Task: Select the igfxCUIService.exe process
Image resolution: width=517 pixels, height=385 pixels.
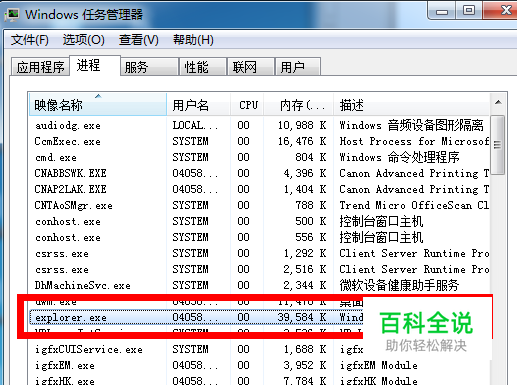Action: point(196,349)
